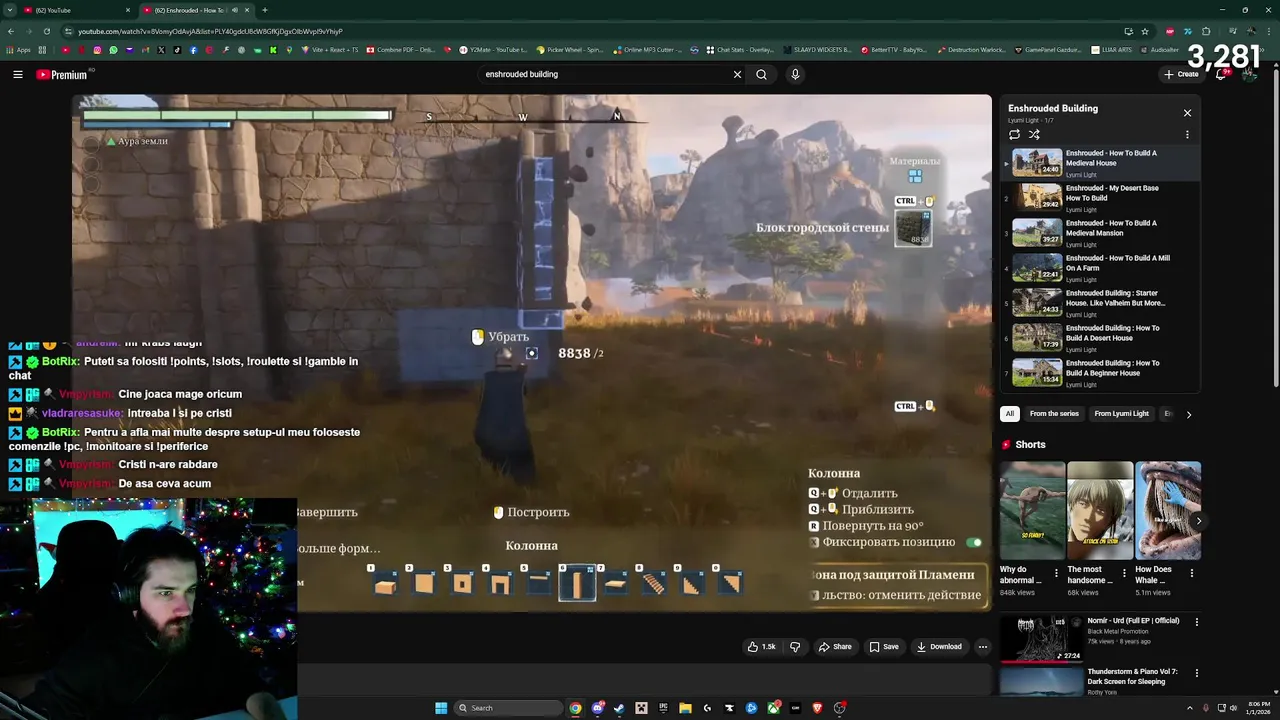
Task: Open options for 'How Does Whale' Short
Action: (1192, 574)
